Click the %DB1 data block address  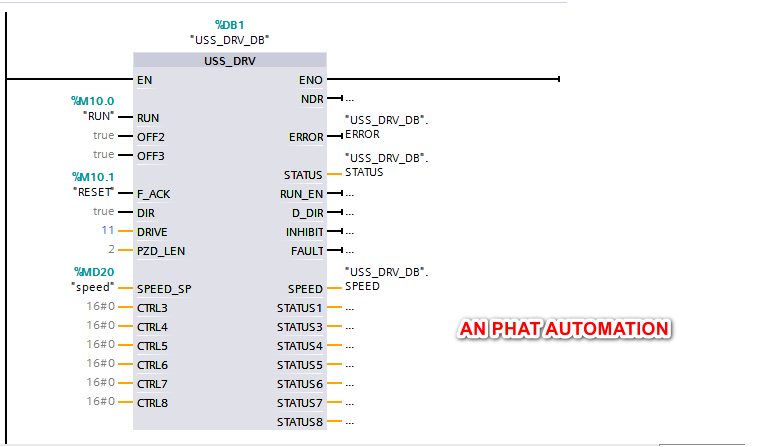[229, 24]
